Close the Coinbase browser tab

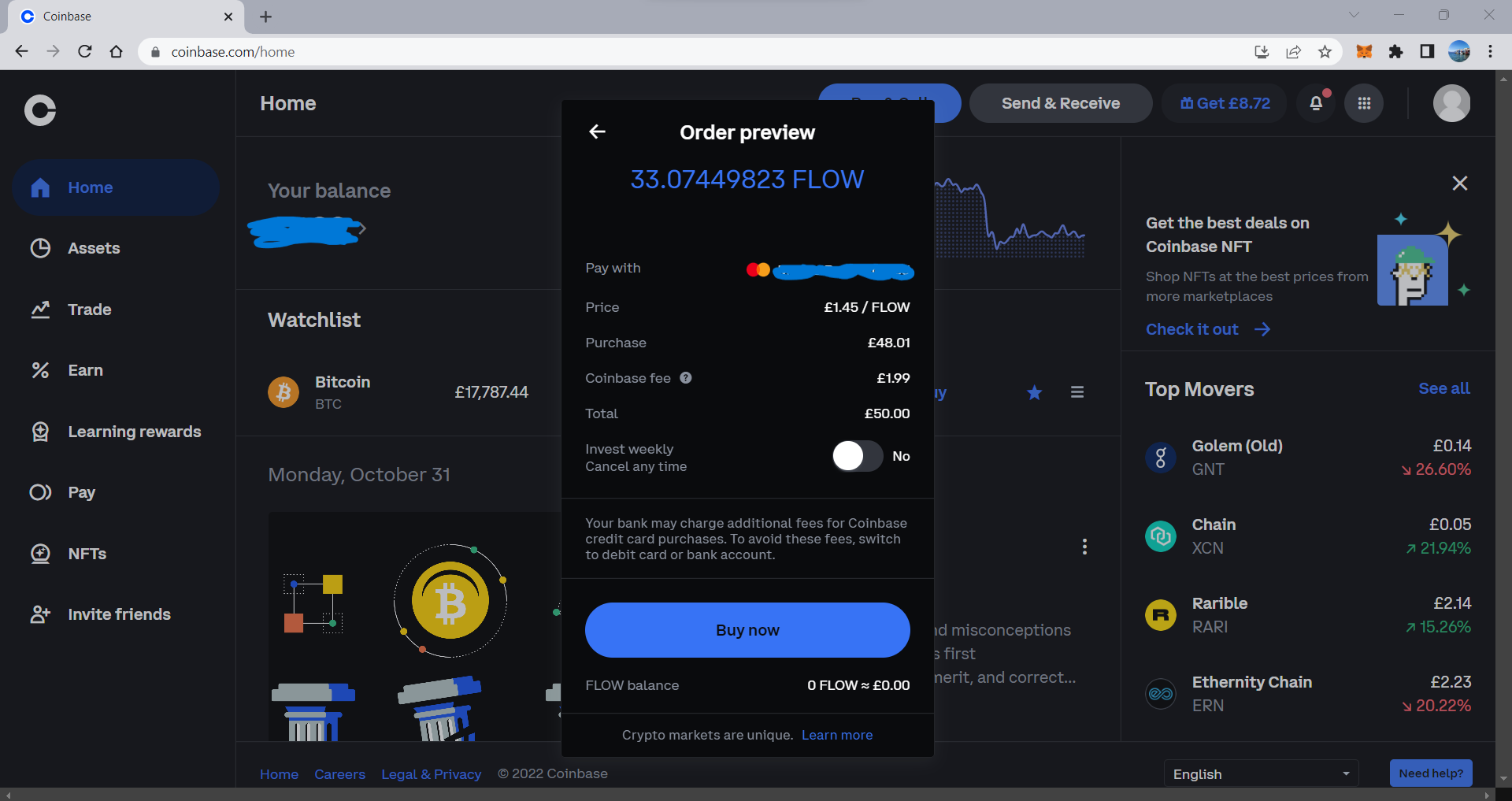[x=228, y=17]
